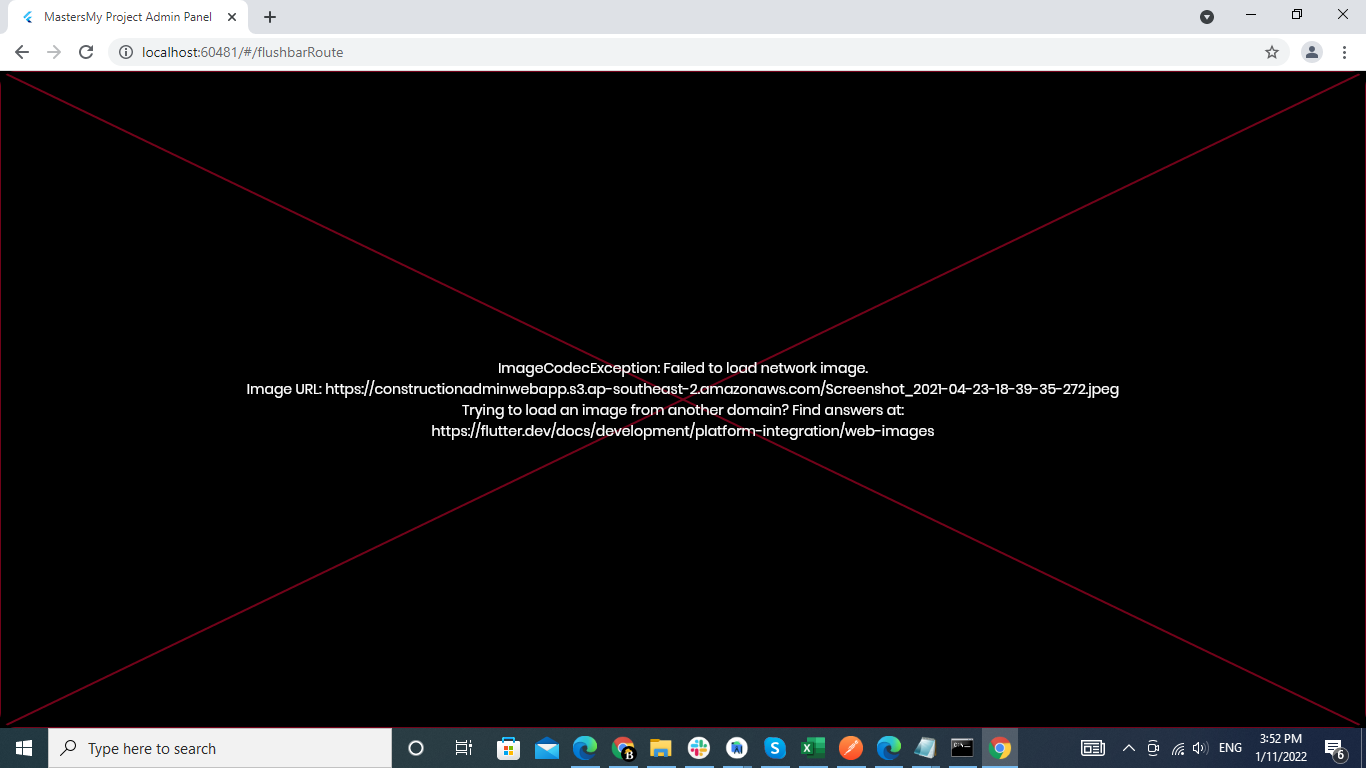This screenshot has width=1366, height=768.
Task: Open the Command Prompt from the taskbar
Action: coord(962,747)
